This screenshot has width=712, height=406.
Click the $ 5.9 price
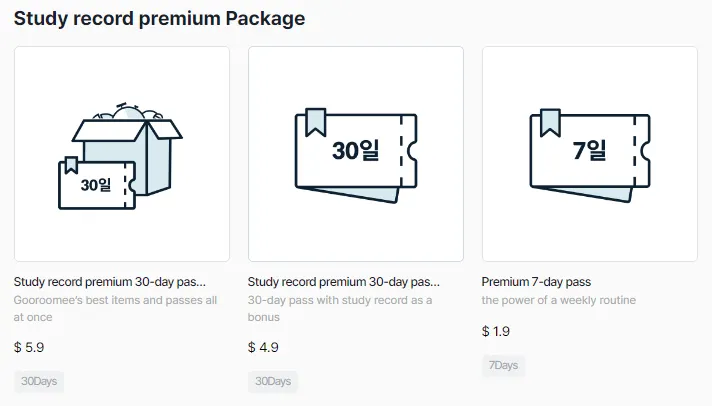click(29, 347)
